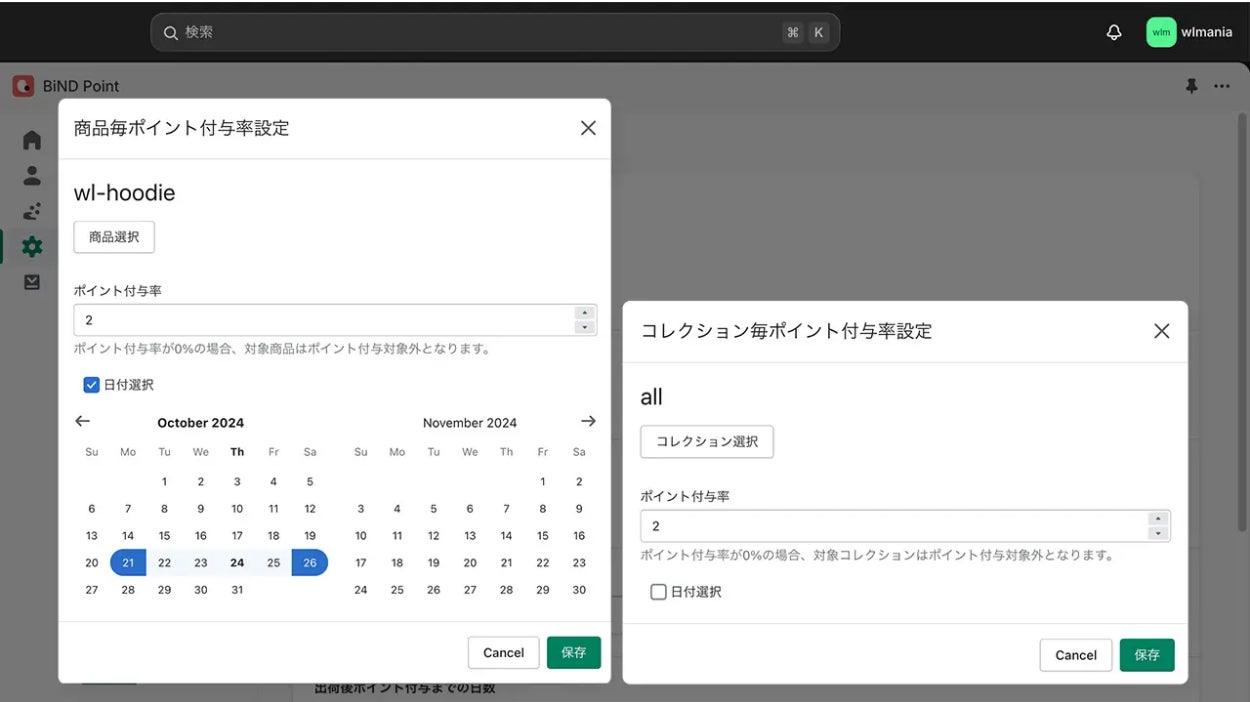Click the BiND Point app title
This screenshot has height=702, width=1250.
(81, 87)
